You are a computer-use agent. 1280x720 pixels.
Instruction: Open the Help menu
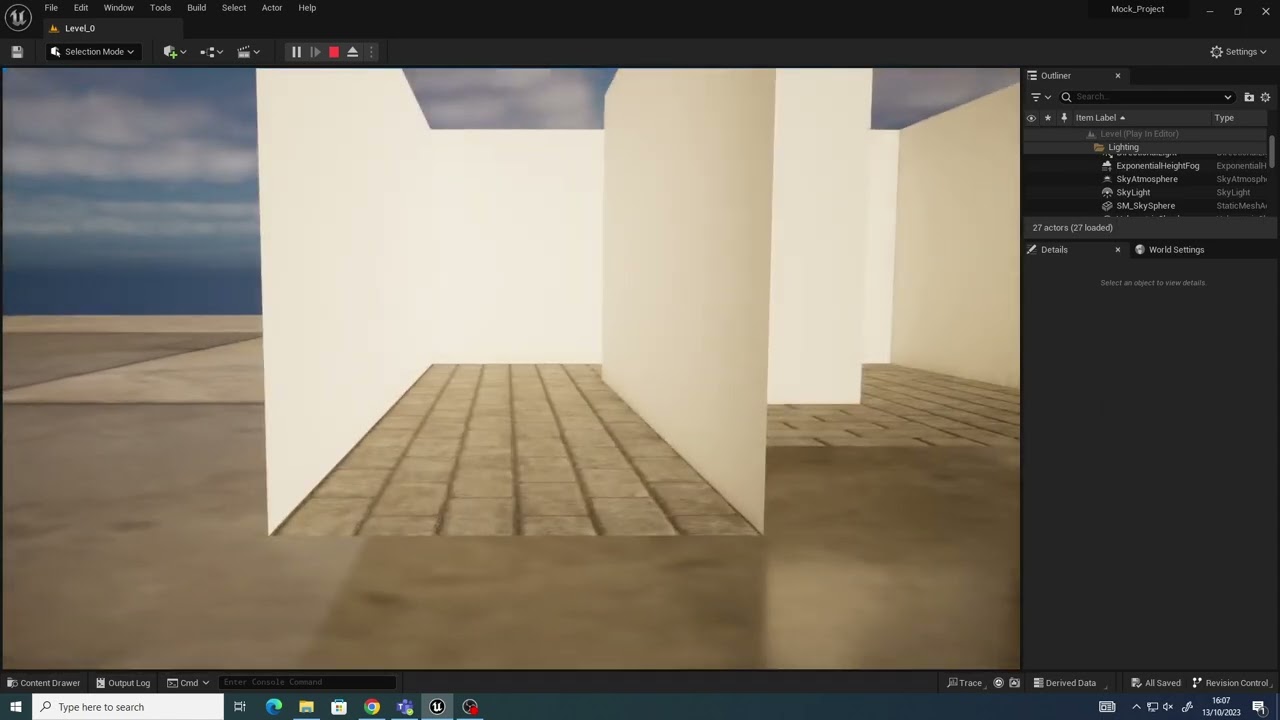click(x=307, y=8)
